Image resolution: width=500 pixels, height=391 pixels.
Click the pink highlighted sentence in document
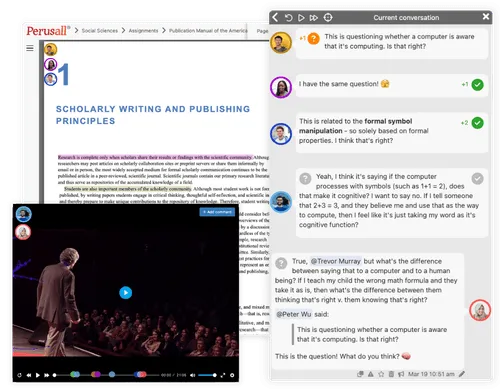pyautogui.click(x=155, y=157)
